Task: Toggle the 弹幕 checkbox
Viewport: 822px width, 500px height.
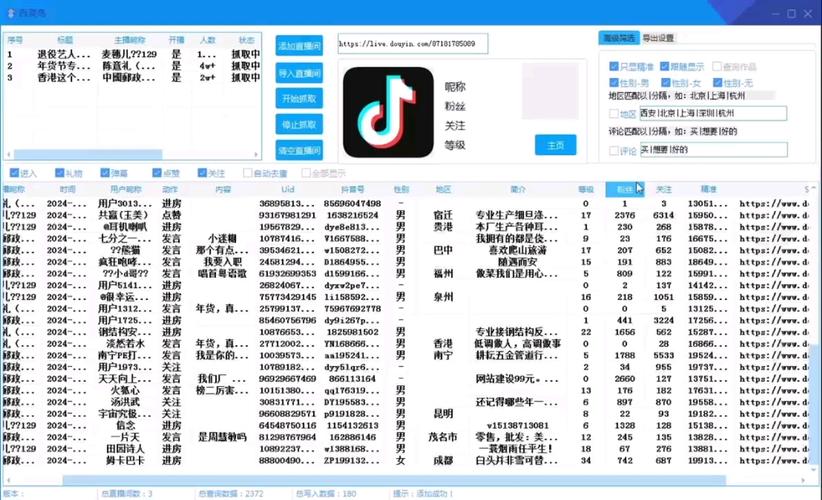Action: pos(105,173)
